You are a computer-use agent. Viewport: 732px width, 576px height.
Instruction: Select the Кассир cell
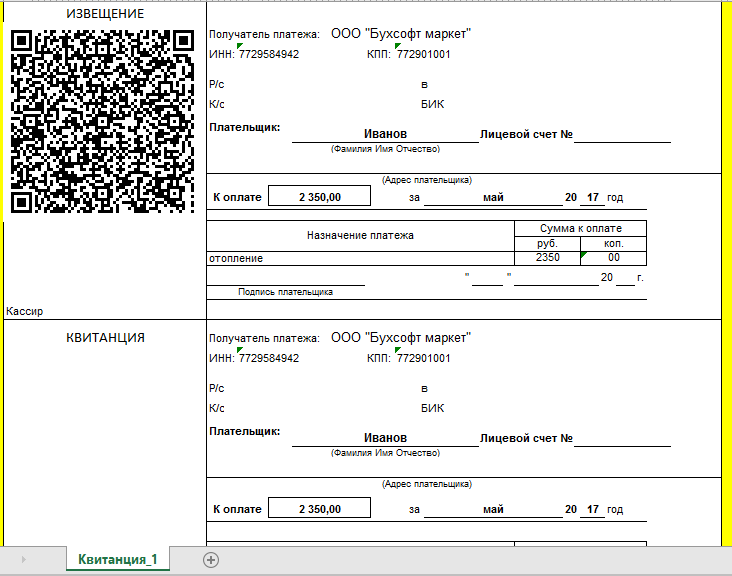click(24, 311)
